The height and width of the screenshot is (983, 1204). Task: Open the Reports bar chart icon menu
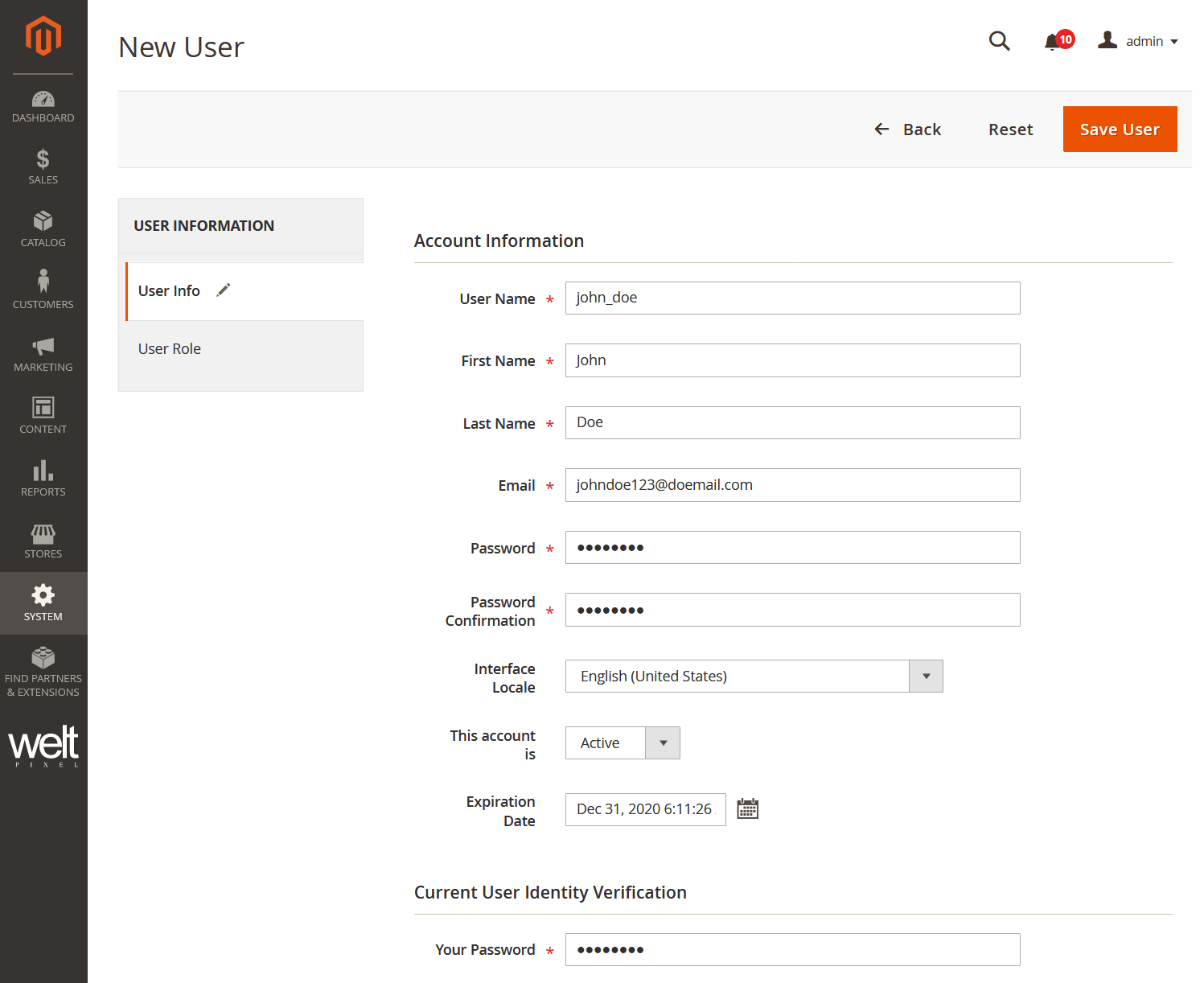click(x=43, y=470)
